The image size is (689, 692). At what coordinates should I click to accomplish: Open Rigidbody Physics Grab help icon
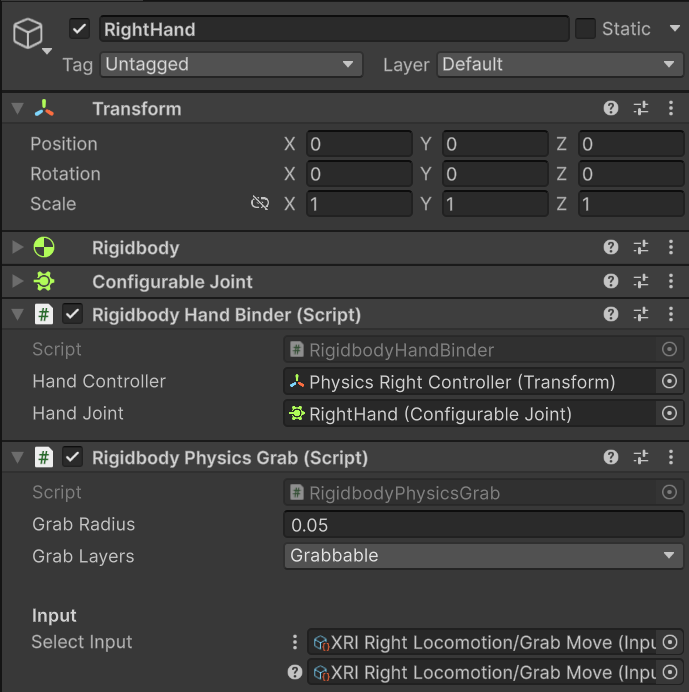point(611,457)
